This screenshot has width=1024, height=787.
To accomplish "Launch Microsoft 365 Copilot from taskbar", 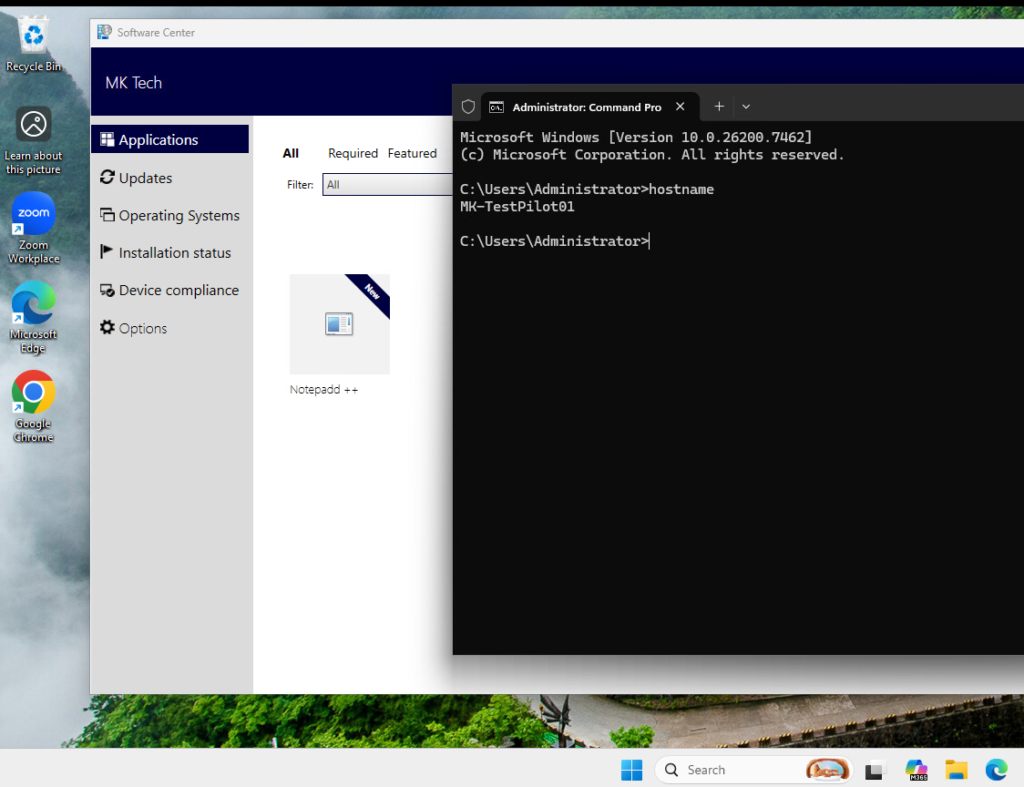I will click(916, 770).
